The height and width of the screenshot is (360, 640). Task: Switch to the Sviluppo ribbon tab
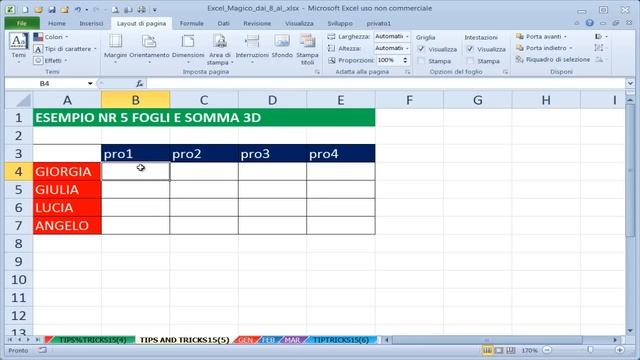tap(340, 24)
